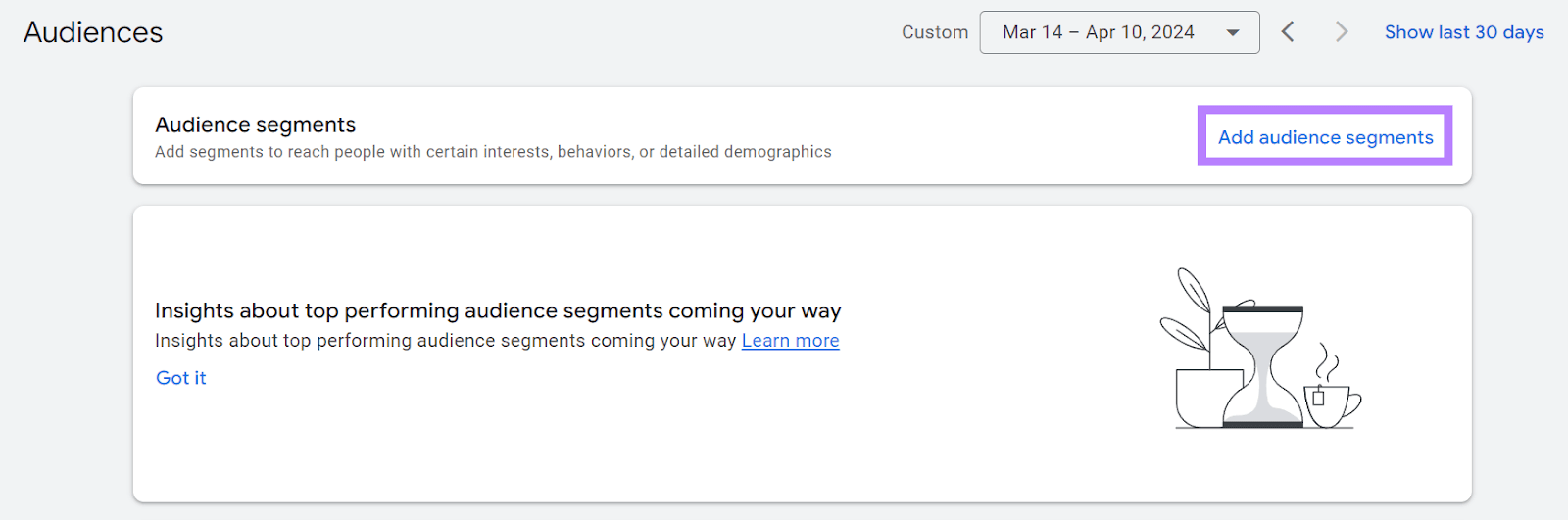Go to the next date range
This screenshot has width=1568, height=520.
(1342, 32)
